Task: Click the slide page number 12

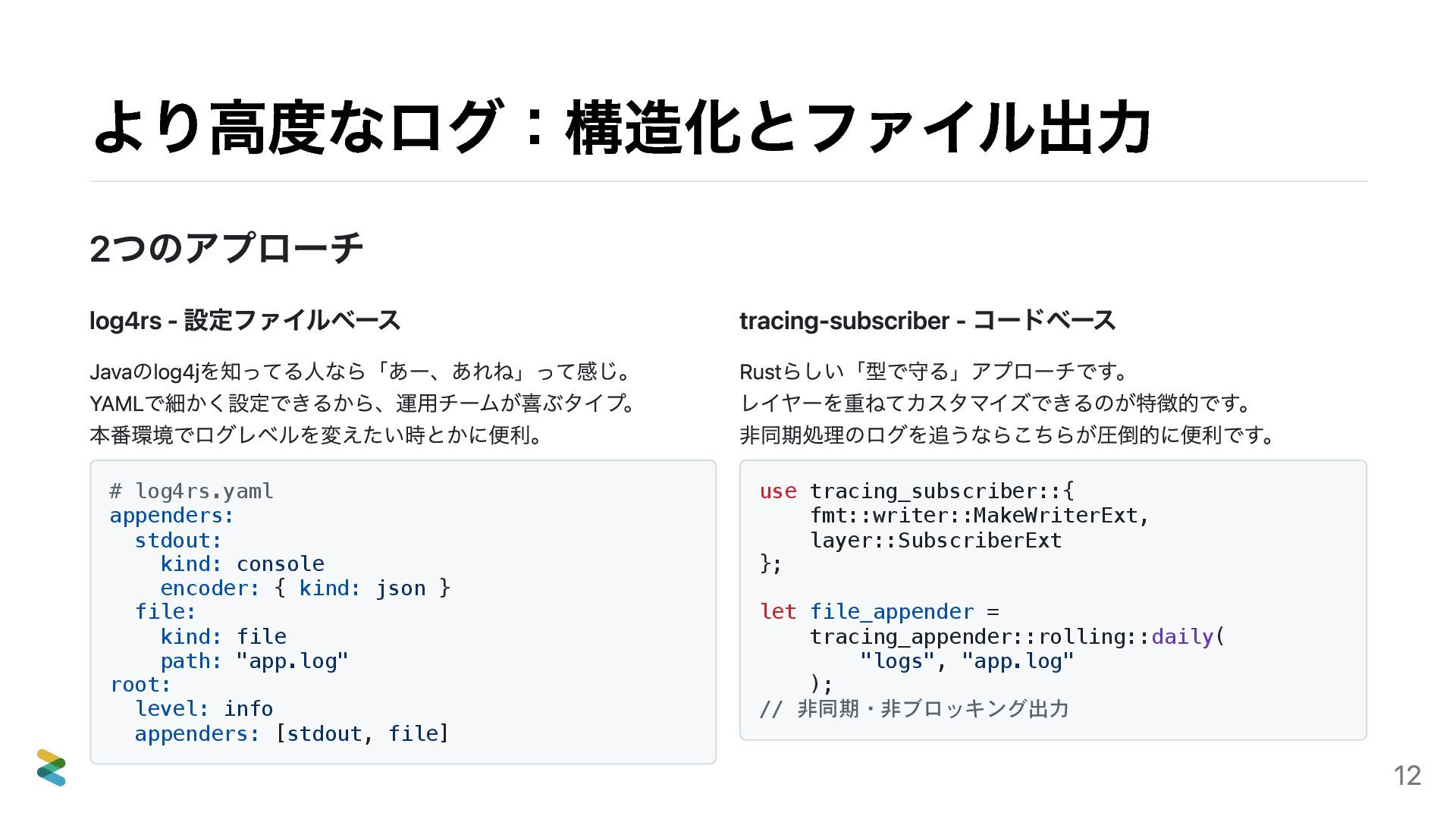Action: (1407, 776)
